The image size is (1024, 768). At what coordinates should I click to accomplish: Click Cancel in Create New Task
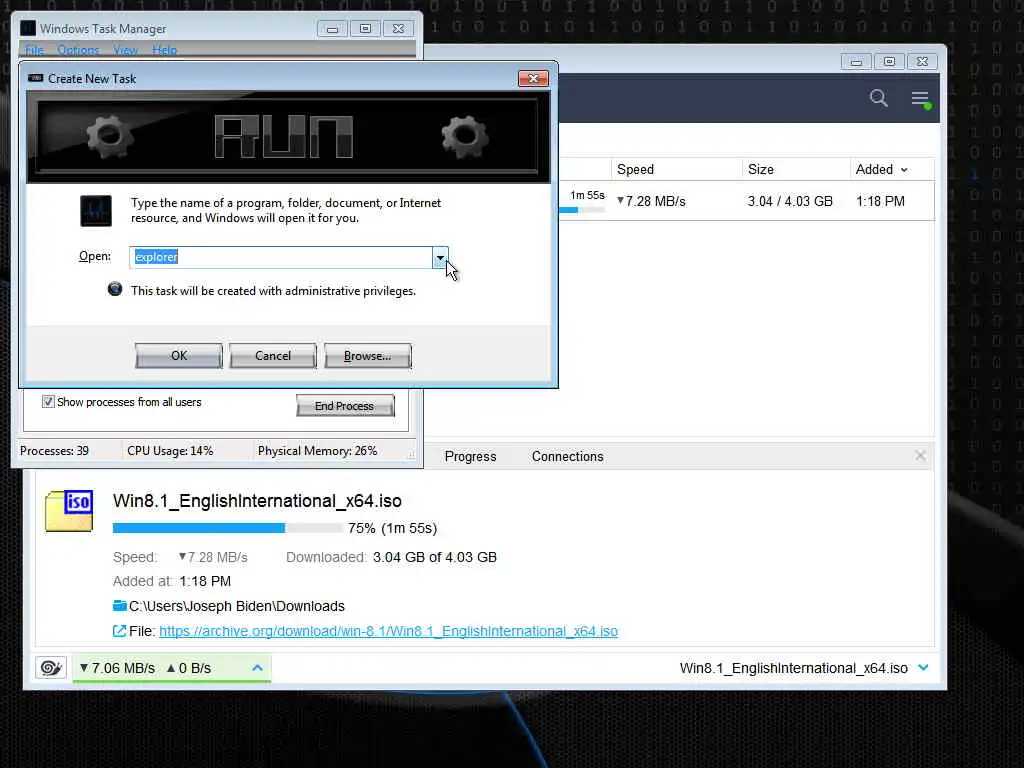[x=273, y=356]
